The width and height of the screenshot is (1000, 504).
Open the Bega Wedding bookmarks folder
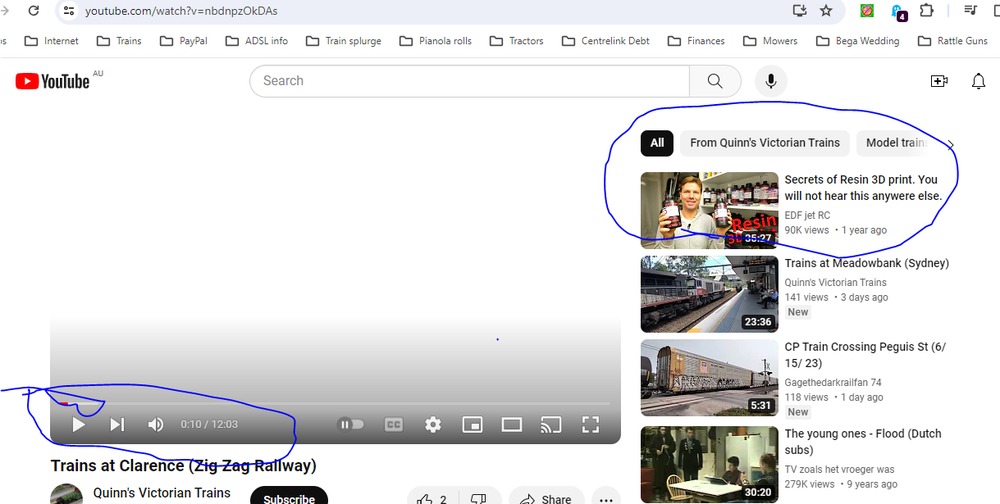pyautogui.click(x=858, y=41)
